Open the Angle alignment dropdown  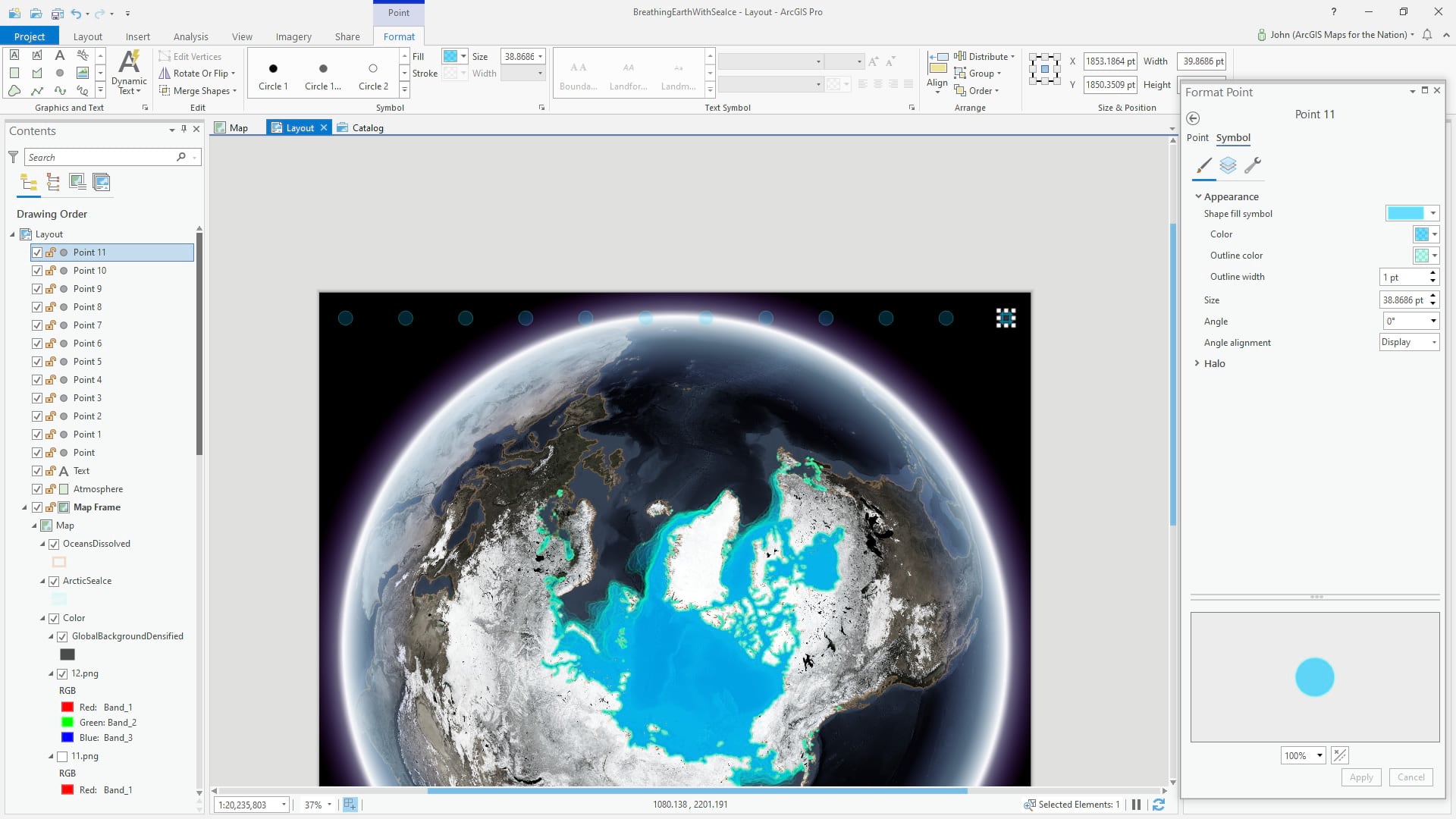(1409, 342)
